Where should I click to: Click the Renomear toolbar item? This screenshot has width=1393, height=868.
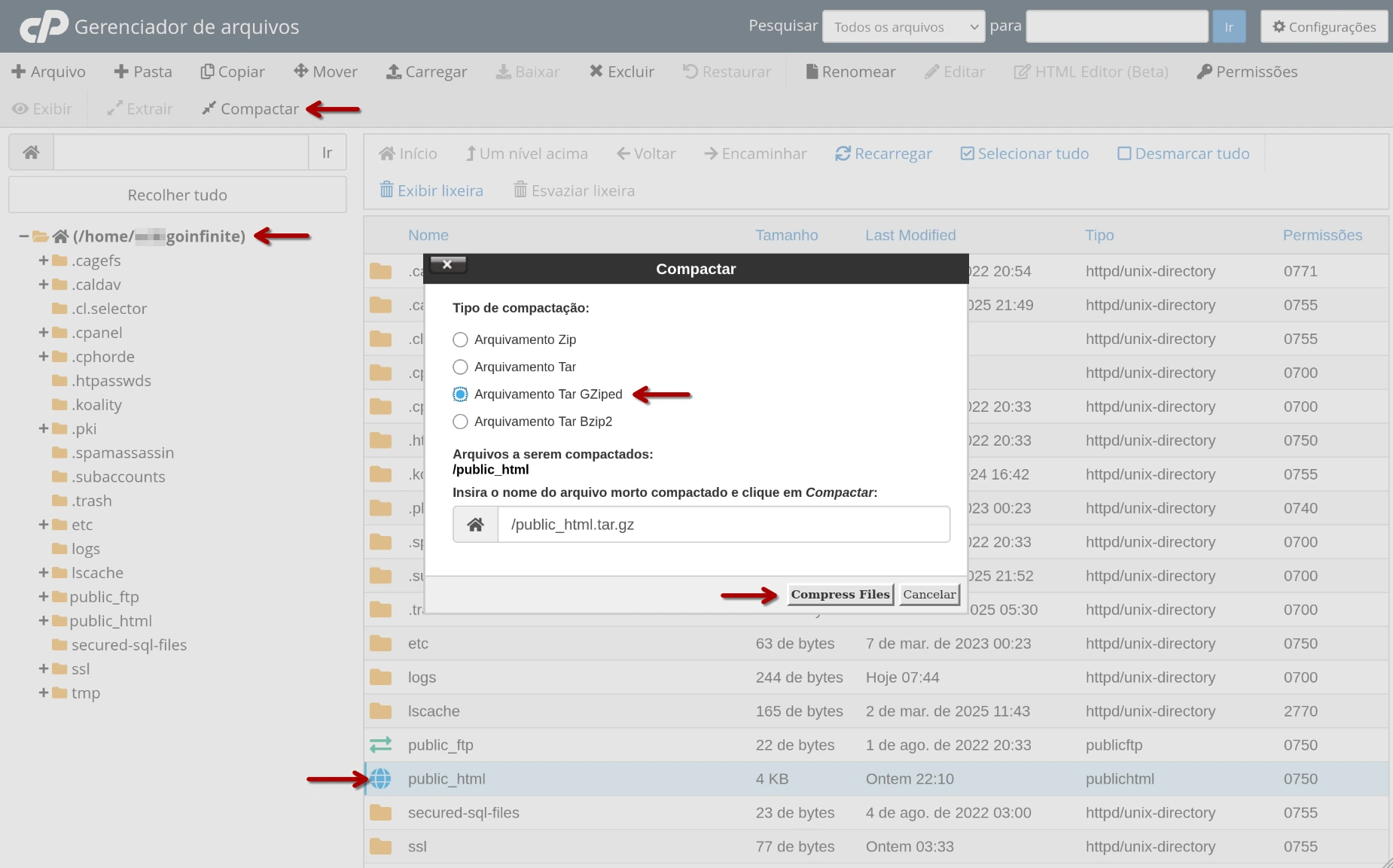coord(850,72)
